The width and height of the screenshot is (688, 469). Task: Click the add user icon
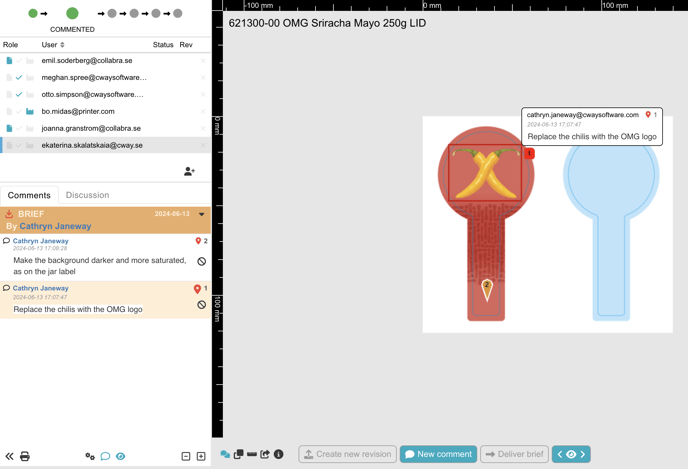[x=189, y=172]
